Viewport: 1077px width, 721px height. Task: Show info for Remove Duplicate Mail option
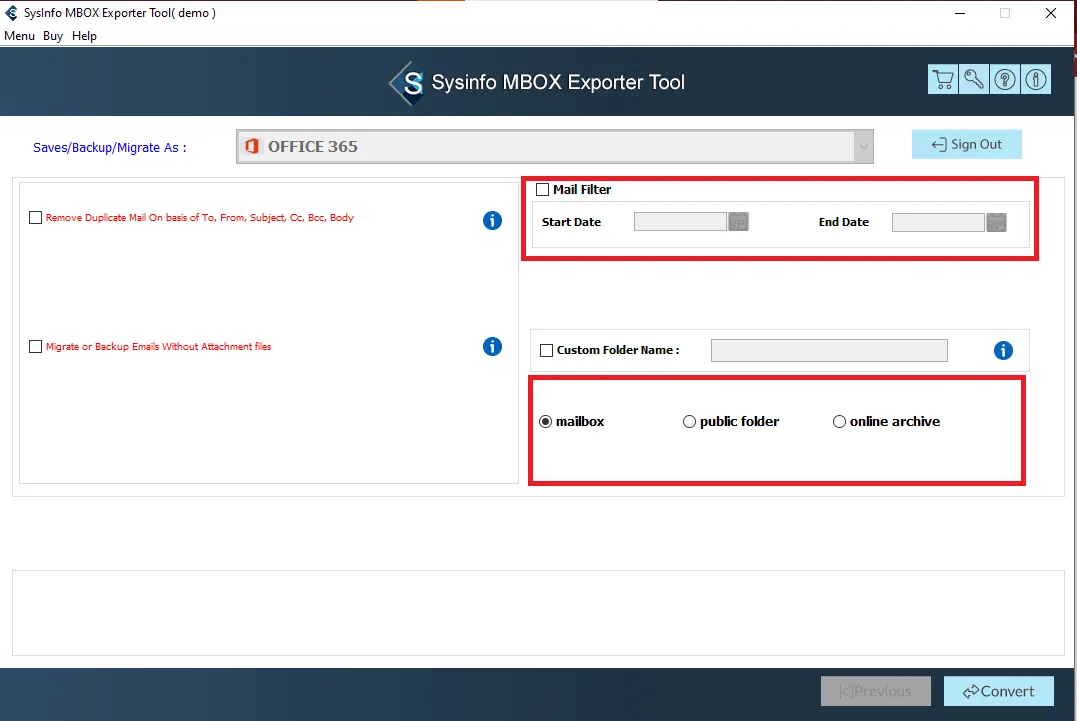492,220
